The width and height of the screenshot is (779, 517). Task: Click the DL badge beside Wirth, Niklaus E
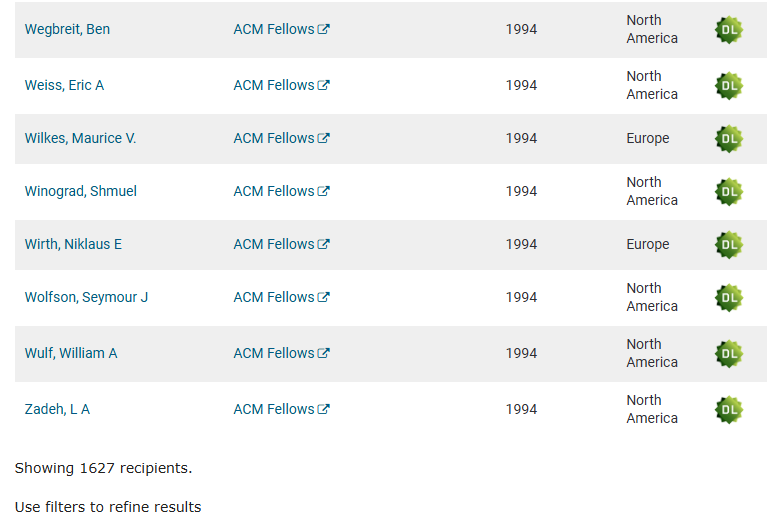729,245
